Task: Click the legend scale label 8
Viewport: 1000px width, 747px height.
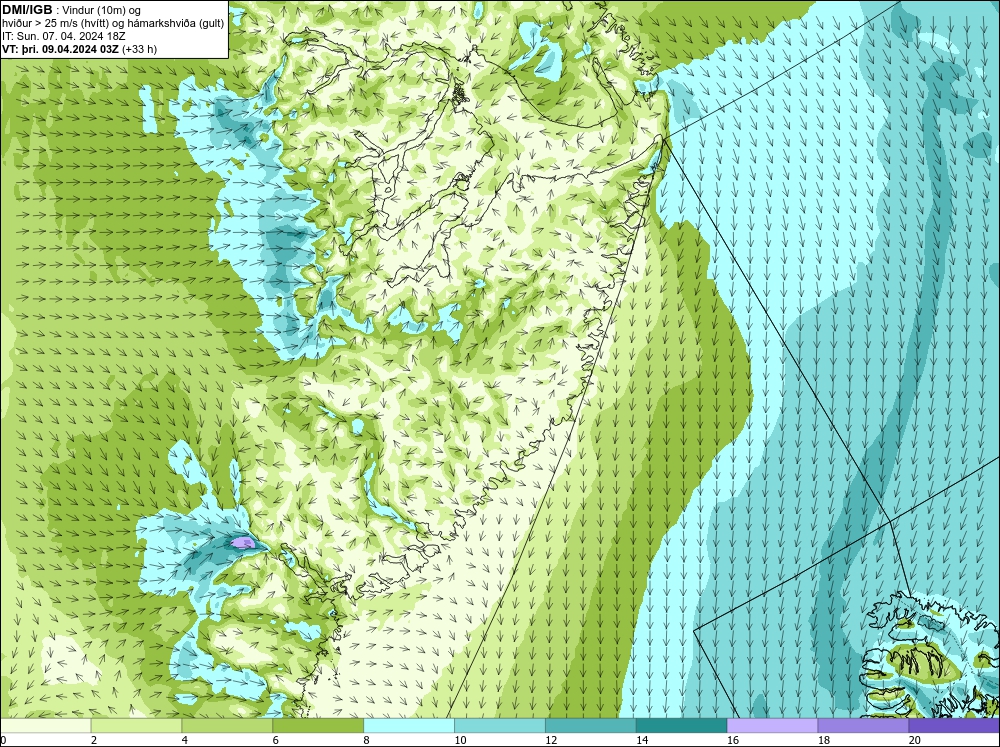Action: tap(367, 740)
